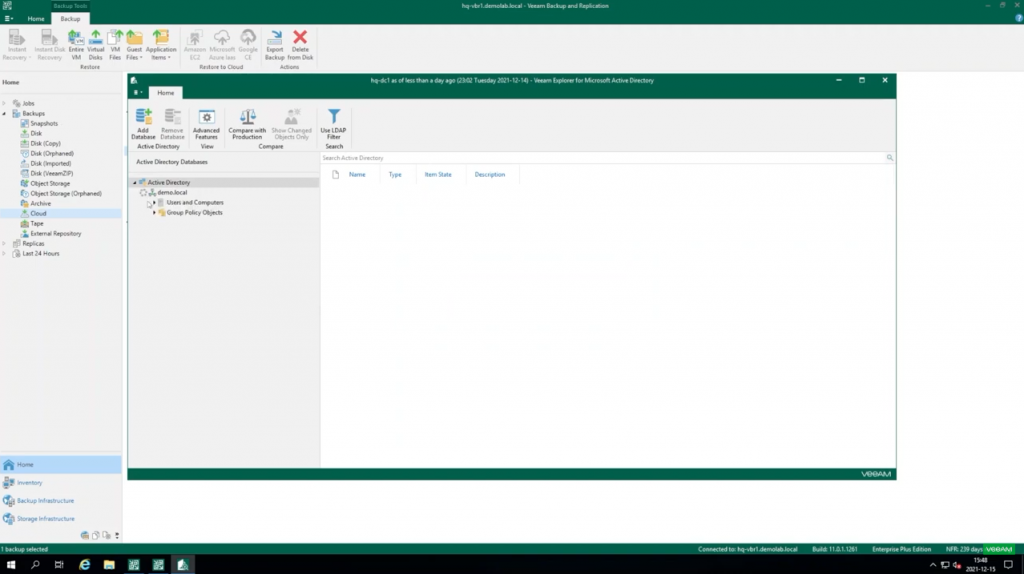Collapse the Backups tree node
The width and height of the screenshot is (1024, 574).
pyautogui.click(x=4, y=114)
